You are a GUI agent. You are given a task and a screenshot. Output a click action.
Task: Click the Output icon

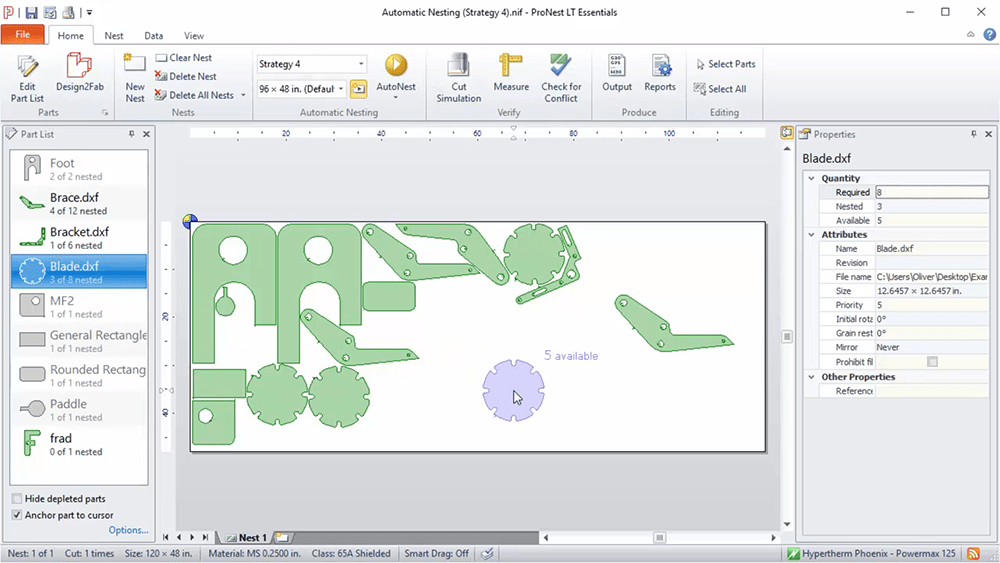(617, 75)
